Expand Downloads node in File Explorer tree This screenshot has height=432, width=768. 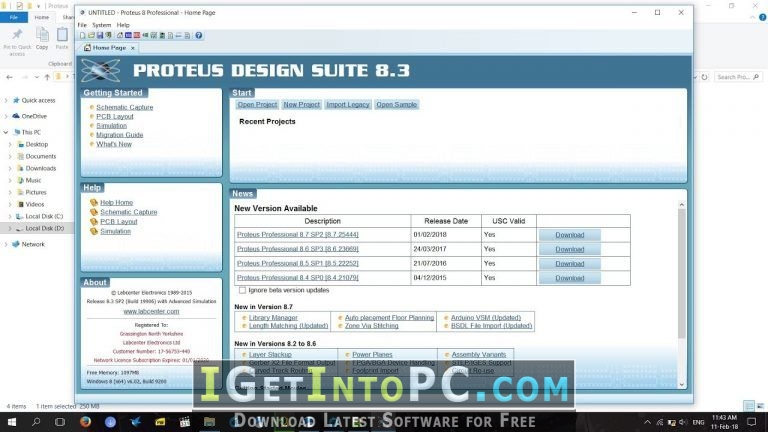coord(10,168)
